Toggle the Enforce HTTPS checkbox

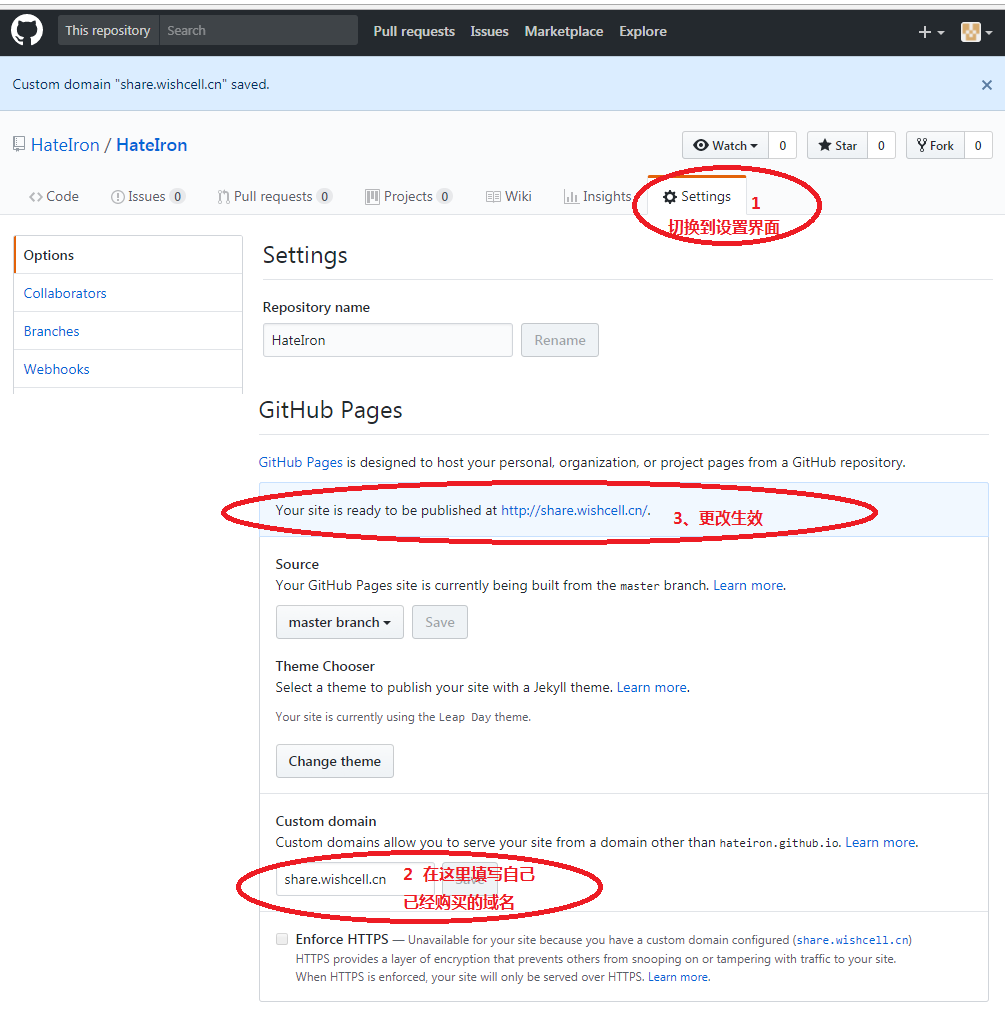point(282,939)
